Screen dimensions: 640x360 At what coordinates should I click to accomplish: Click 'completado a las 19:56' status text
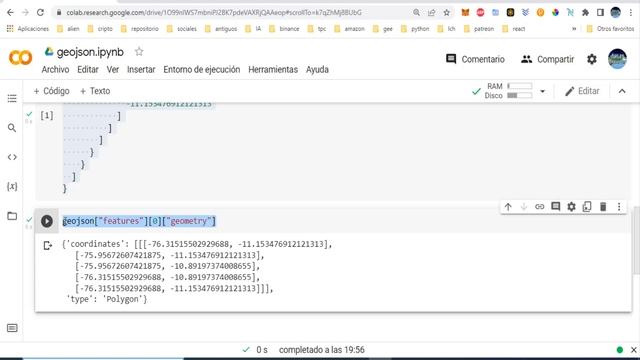[322, 350]
